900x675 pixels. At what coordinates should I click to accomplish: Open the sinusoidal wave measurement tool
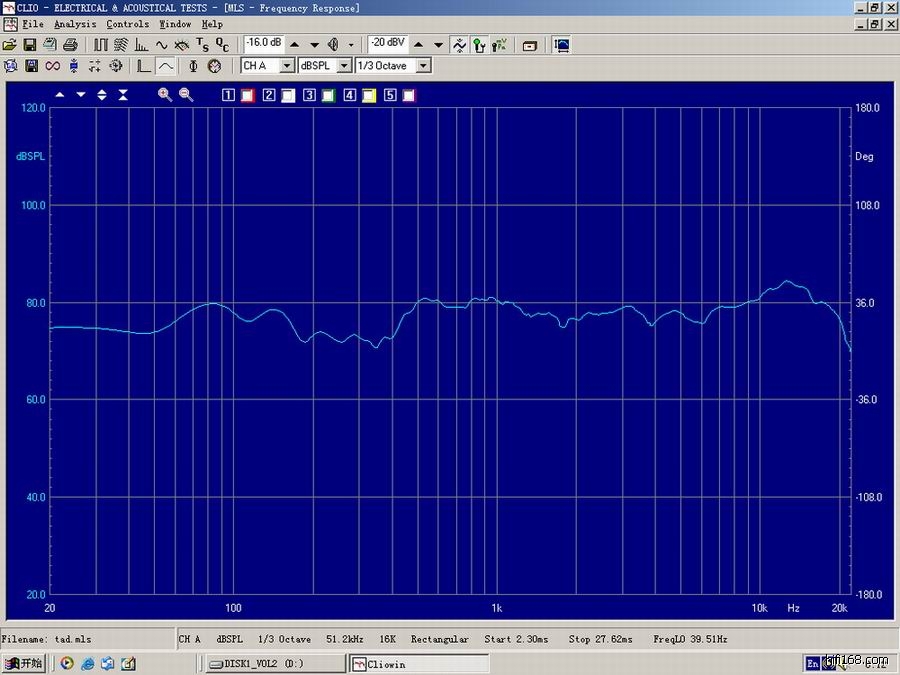click(x=162, y=45)
